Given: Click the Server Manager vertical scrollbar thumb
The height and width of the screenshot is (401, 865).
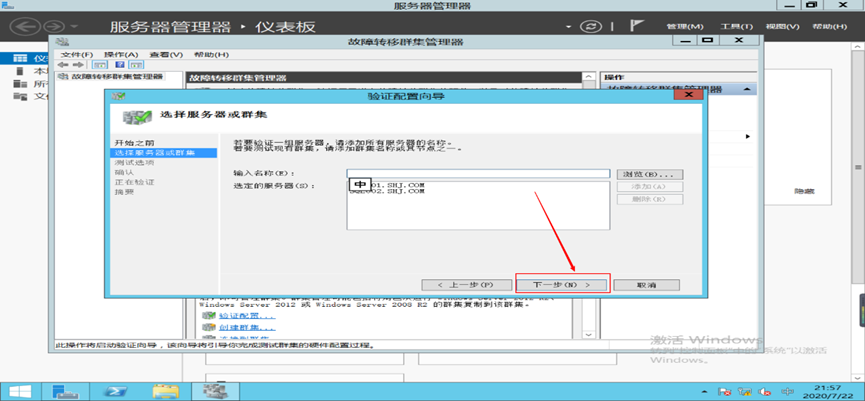Looking at the screenshot, I should [858, 168].
